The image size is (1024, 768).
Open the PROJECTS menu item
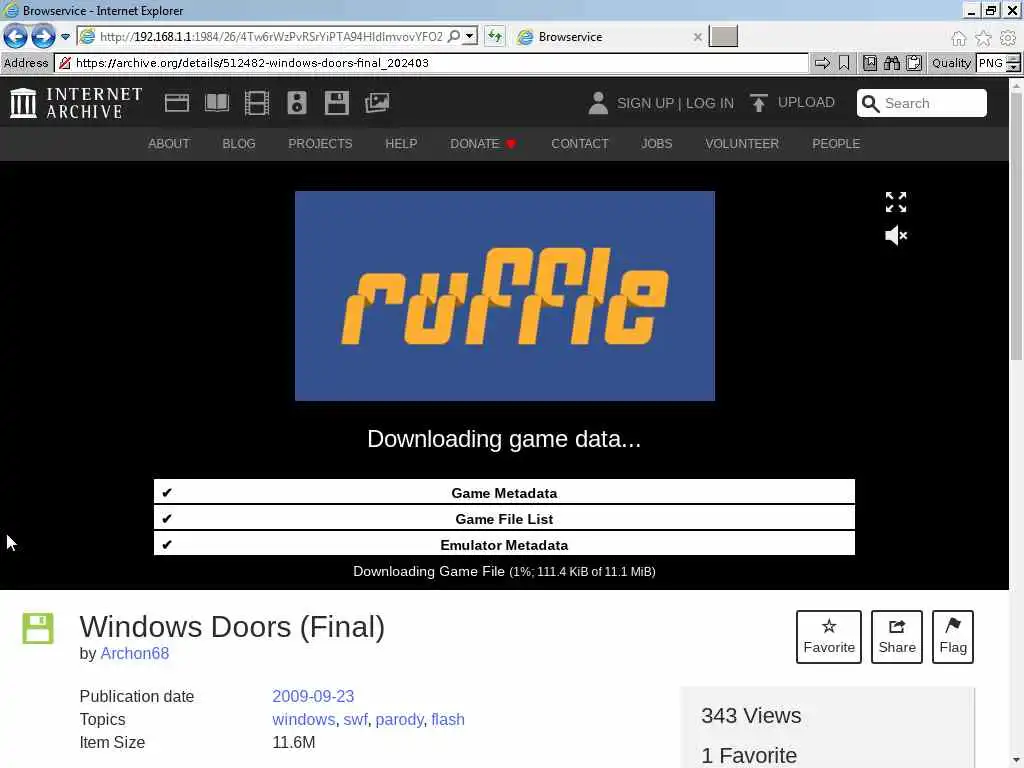[320, 144]
